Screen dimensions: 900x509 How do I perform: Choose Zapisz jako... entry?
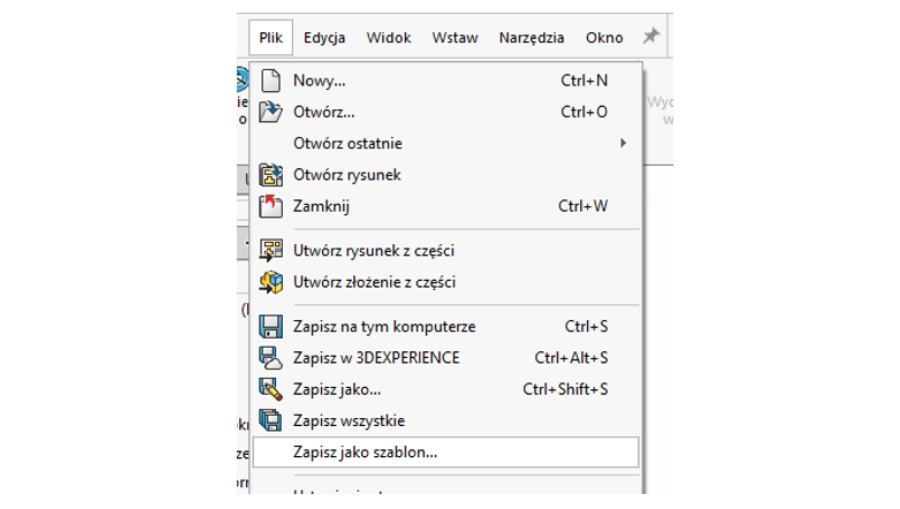click(x=446, y=389)
